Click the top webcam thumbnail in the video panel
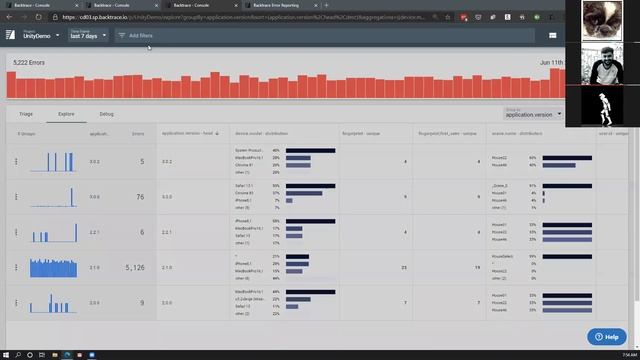 (x=602, y=20)
